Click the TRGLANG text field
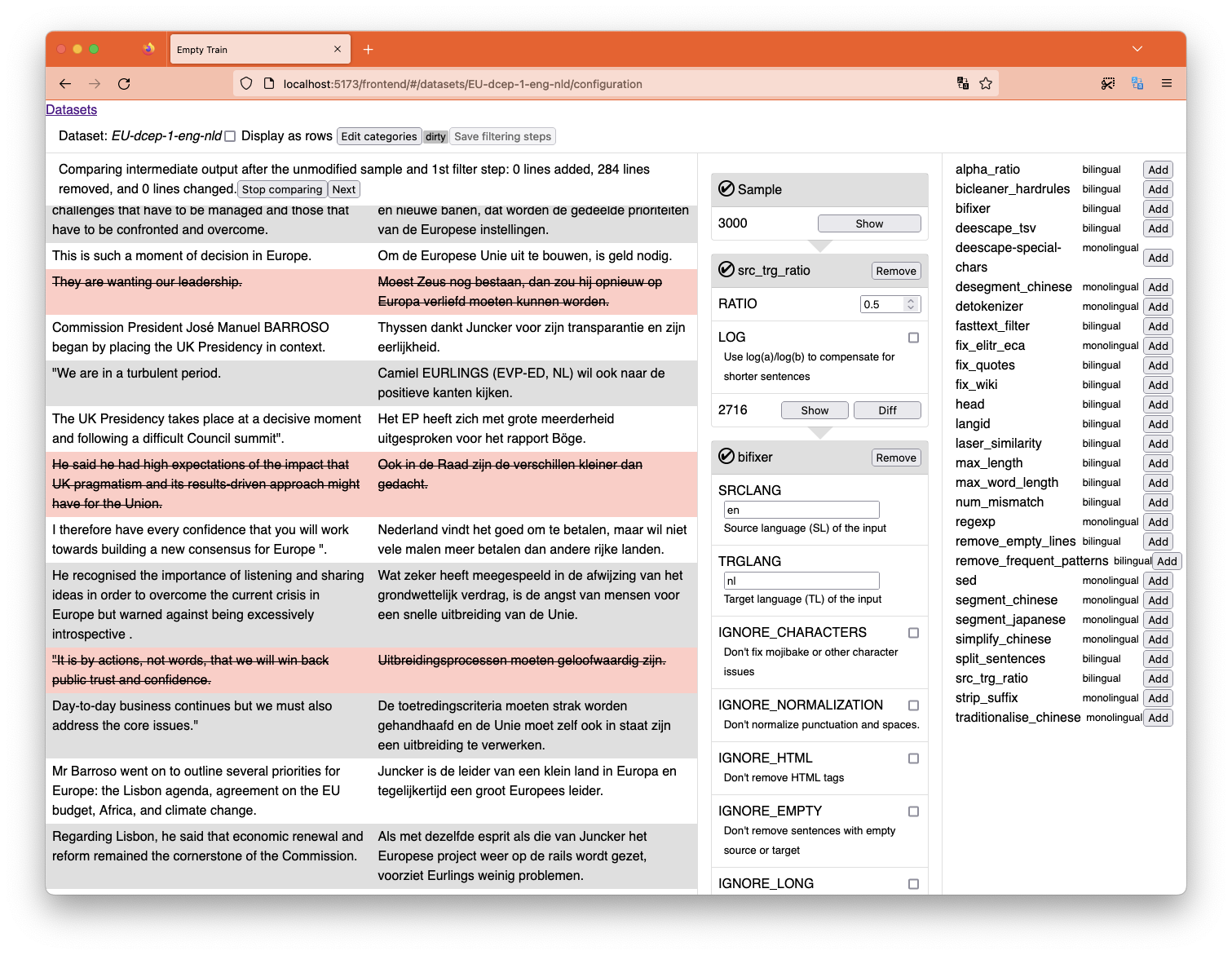The image size is (1232, 955). (x=801, y=581)
